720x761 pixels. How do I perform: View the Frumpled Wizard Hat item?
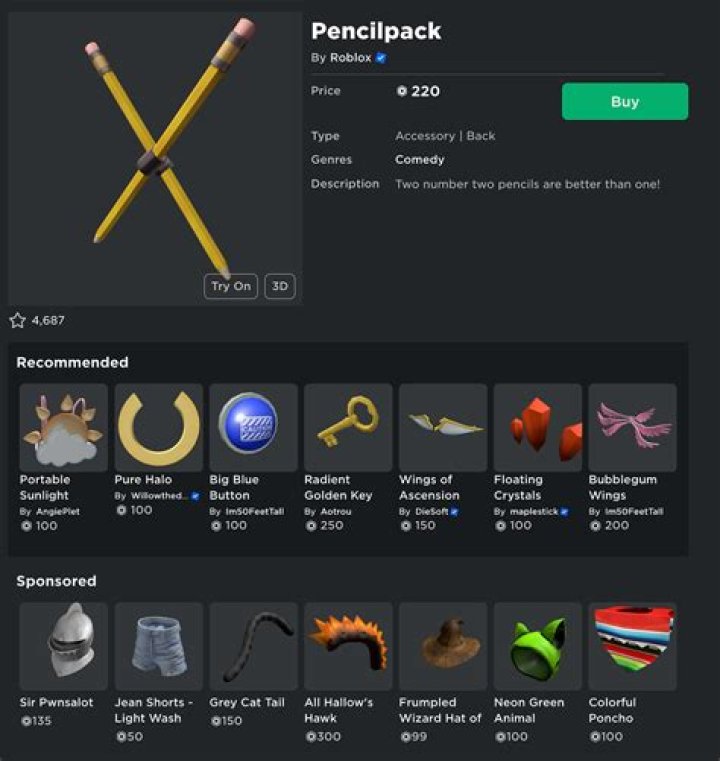[443, 646]
